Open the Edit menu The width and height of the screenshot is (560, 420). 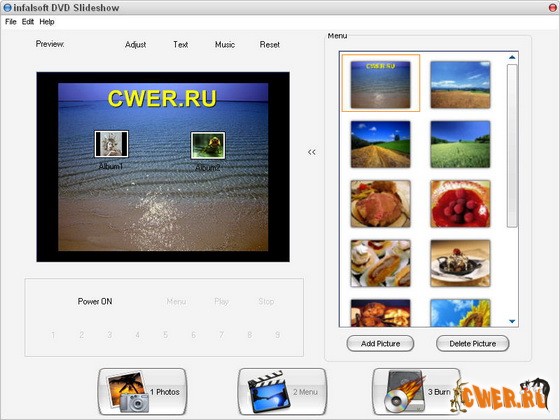pos(28,22)
